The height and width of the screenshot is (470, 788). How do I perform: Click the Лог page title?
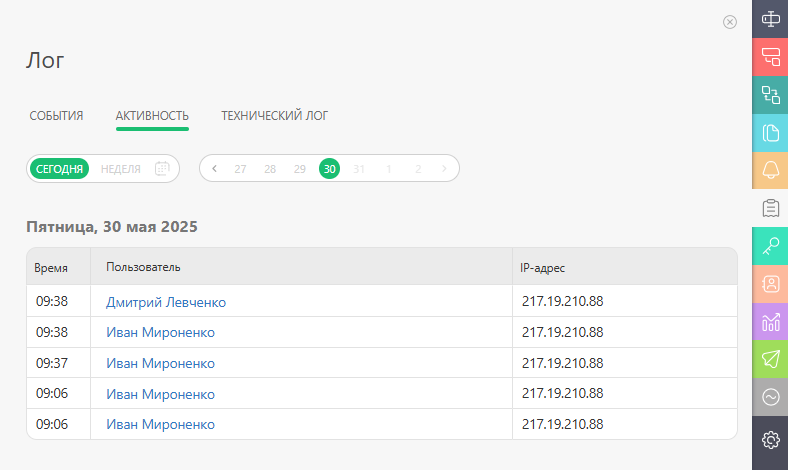pos(45,60)
